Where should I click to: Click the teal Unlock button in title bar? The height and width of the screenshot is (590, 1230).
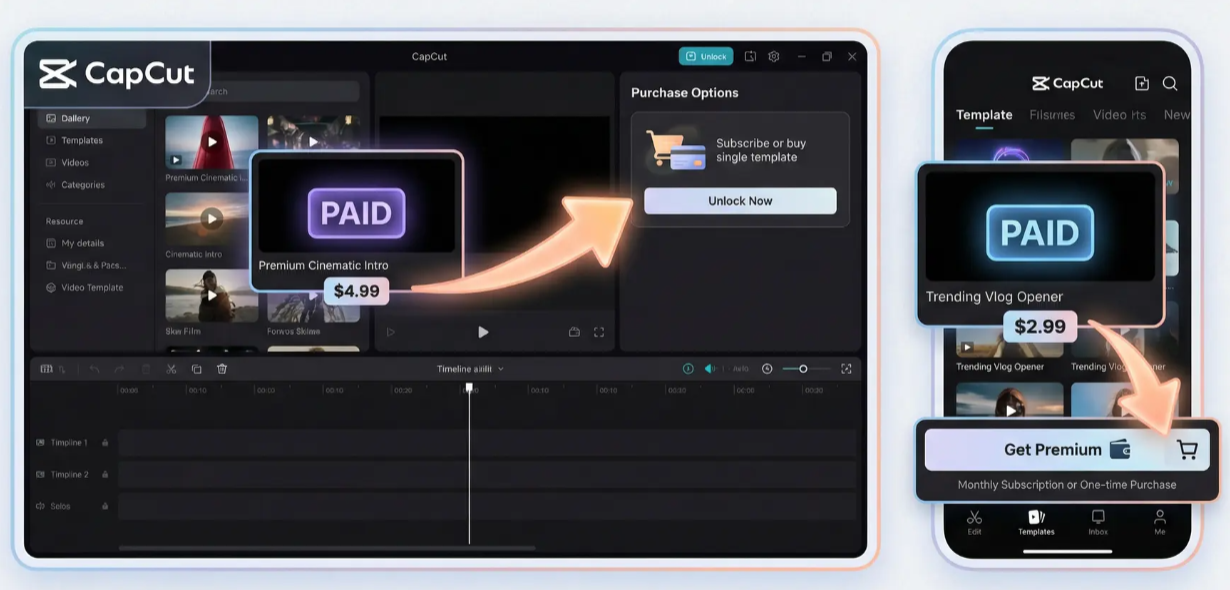coord(706,57)
